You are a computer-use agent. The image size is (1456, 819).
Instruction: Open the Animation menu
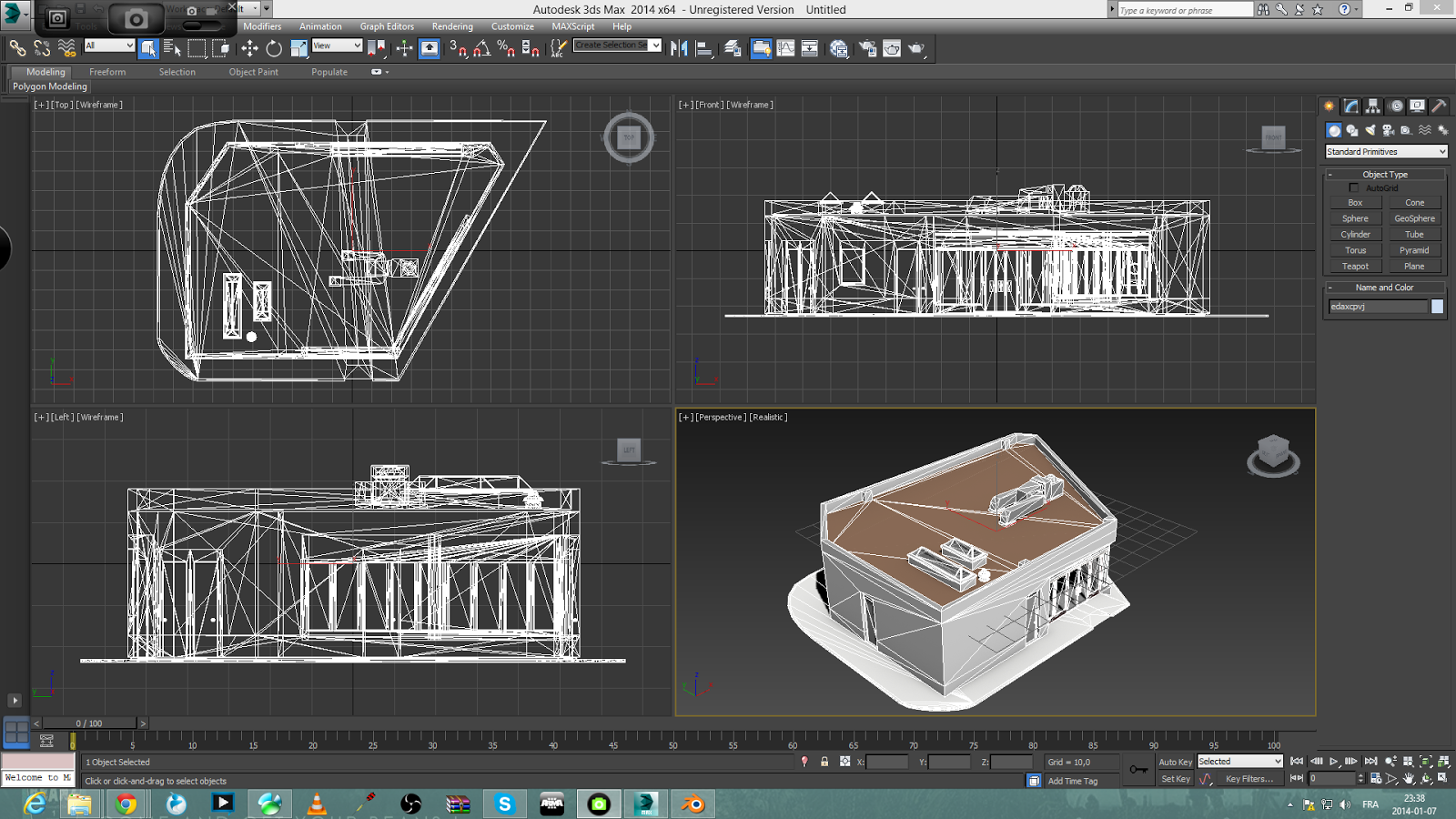[x=320, y=26]
